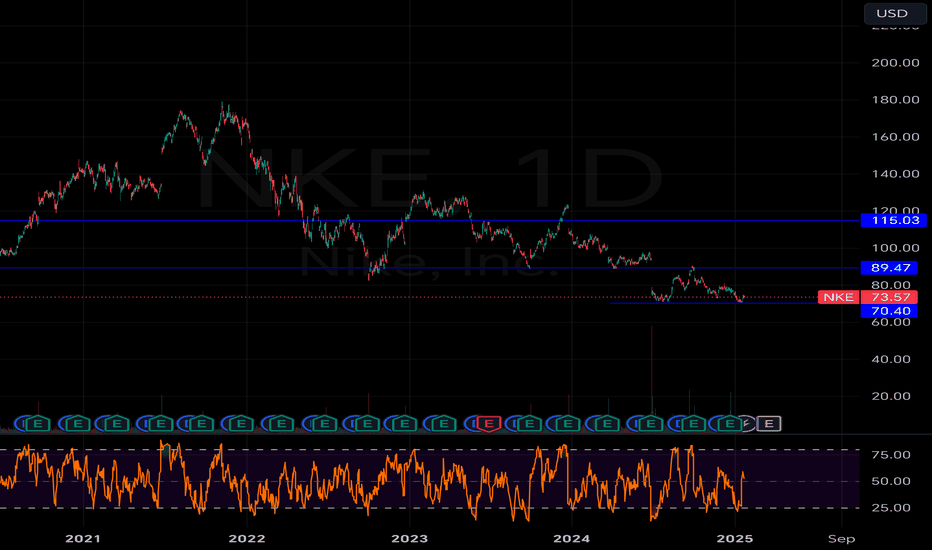Select the 70.40 blue price label
Screen dimensions: 932x550
click(x=890, y=311)
